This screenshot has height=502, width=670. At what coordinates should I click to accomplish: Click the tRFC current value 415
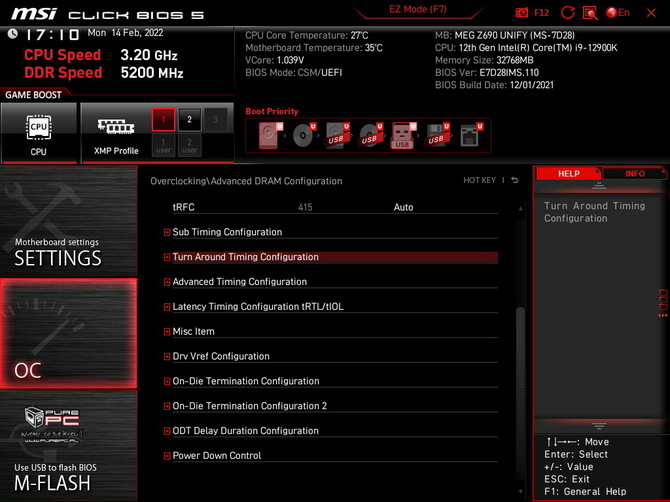tap(305, 208)
